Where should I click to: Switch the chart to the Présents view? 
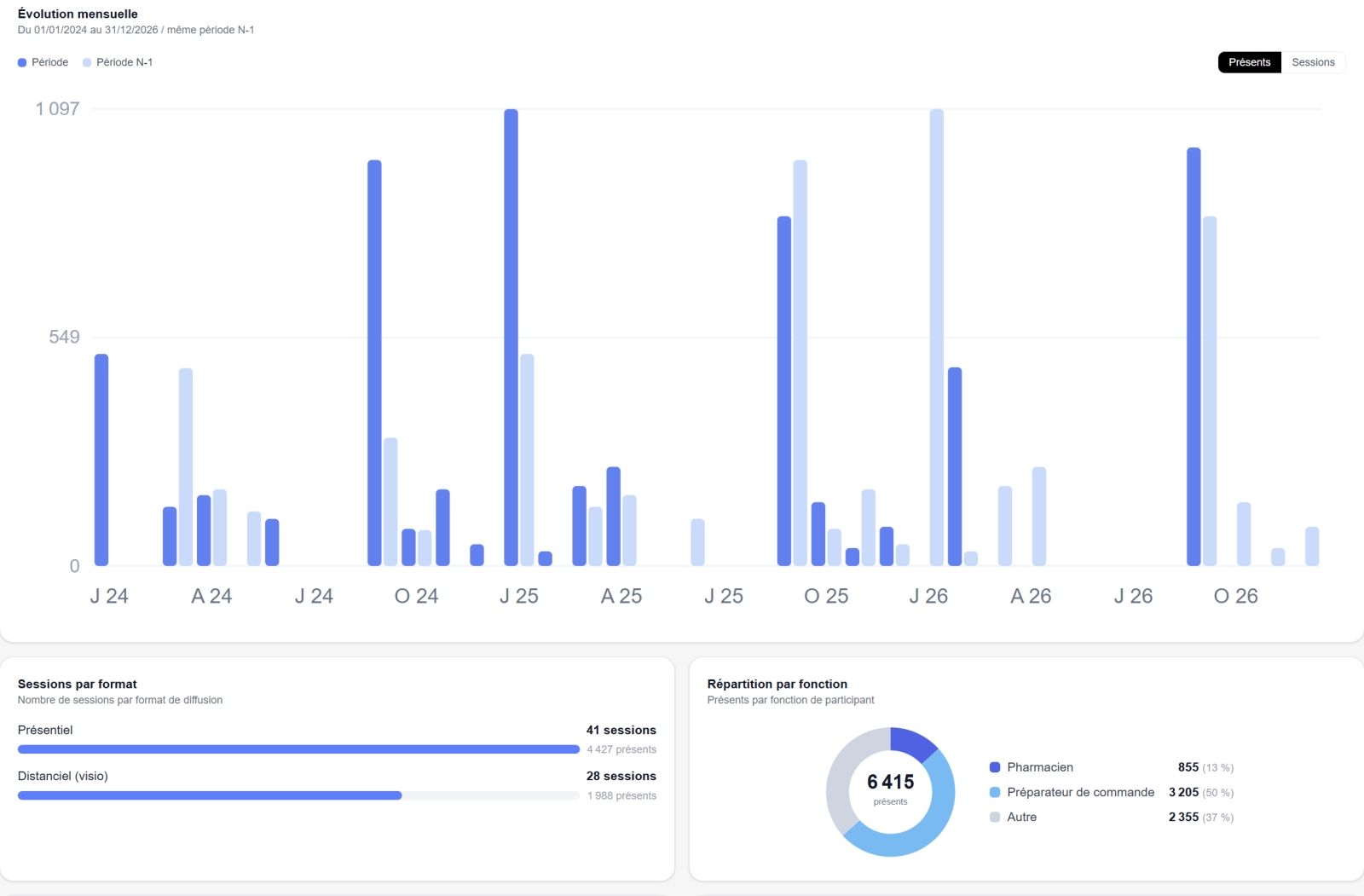pos(1249,62)
